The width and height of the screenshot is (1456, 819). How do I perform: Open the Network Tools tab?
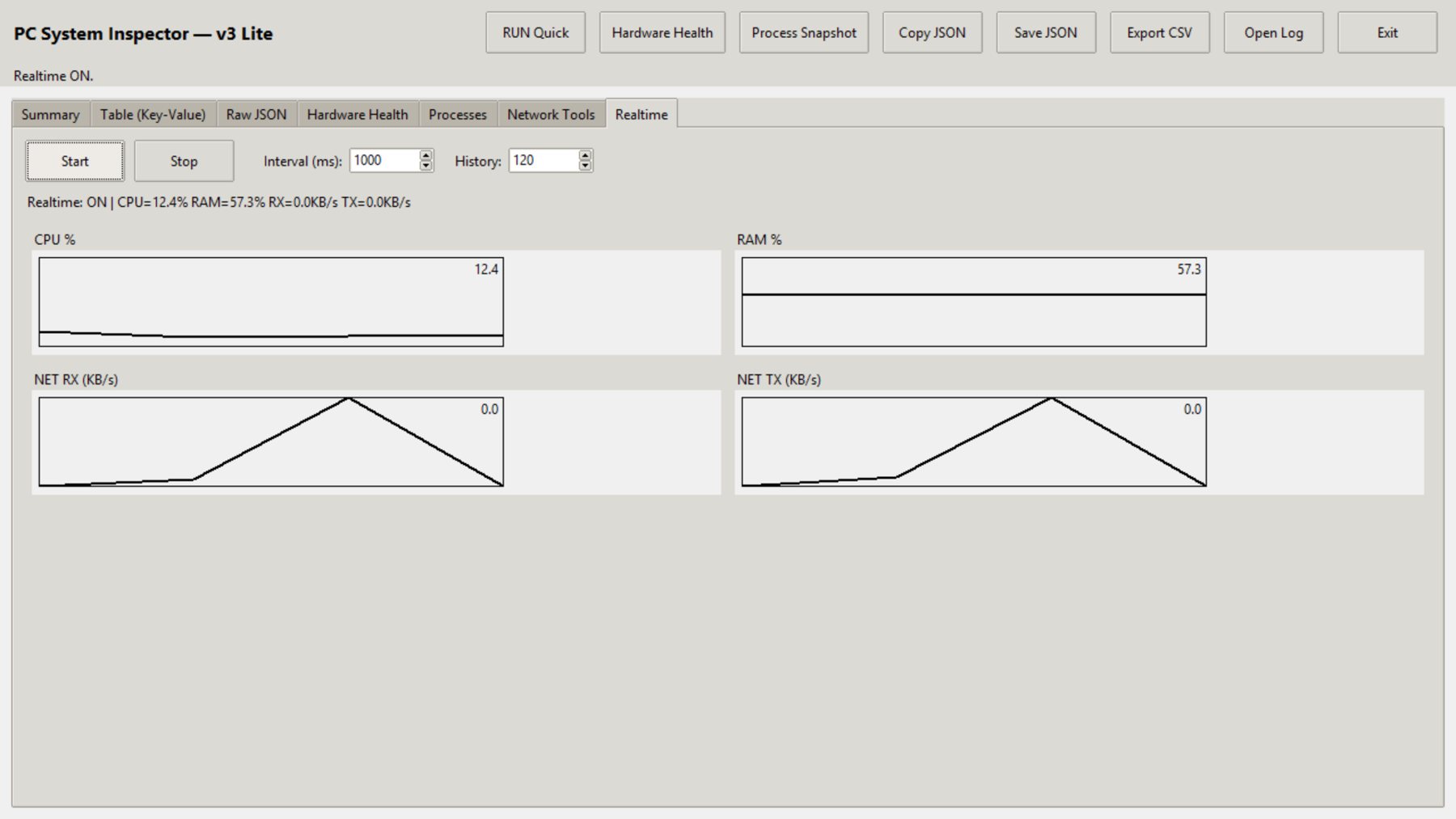[x=550, y=115]
